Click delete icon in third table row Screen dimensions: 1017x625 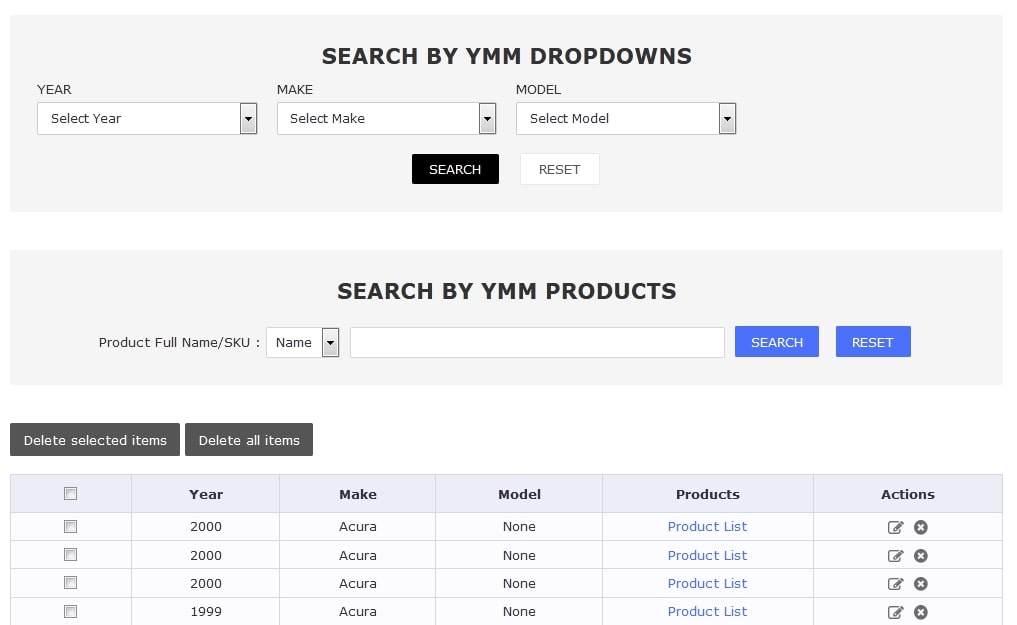tap(920, 584)
